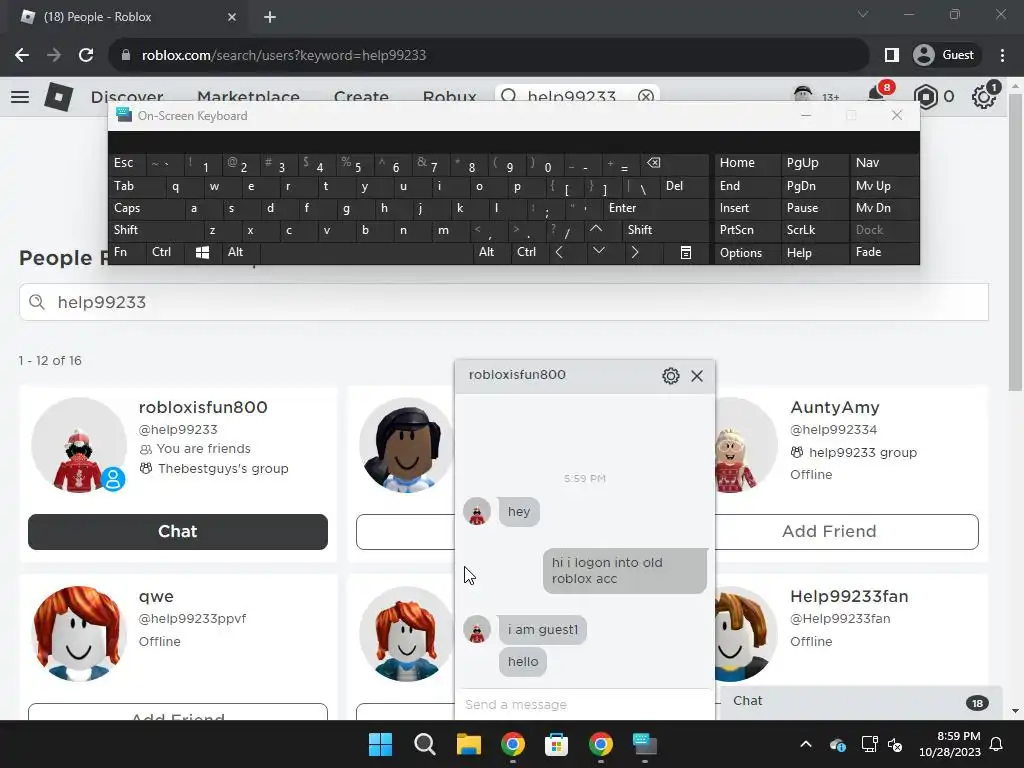Open the Robux balance icon
This screenshot has width=1024, height=768.
tap(925, 97)
